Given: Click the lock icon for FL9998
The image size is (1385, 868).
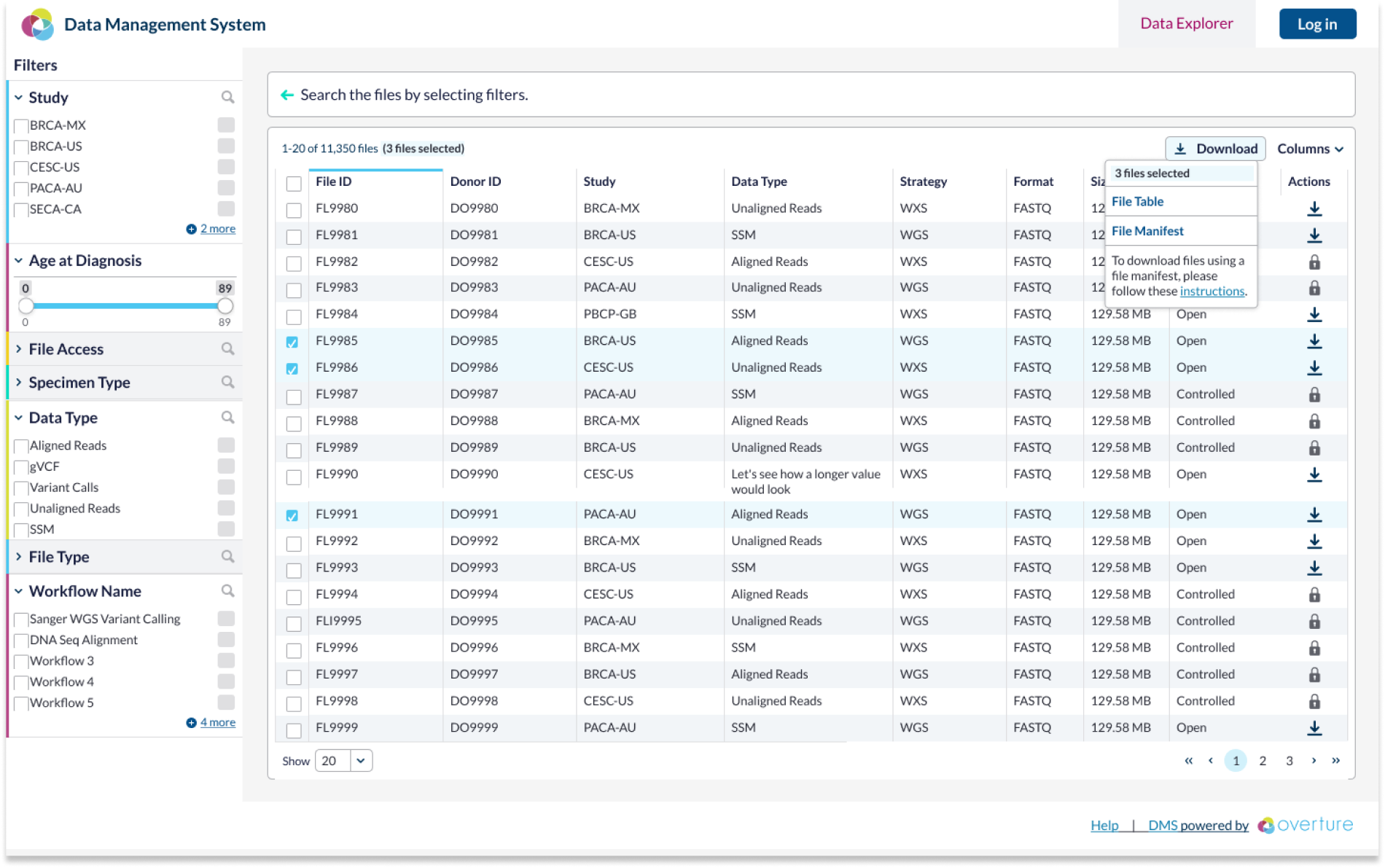Looking at the screenshot, I should click(1314, 701).
